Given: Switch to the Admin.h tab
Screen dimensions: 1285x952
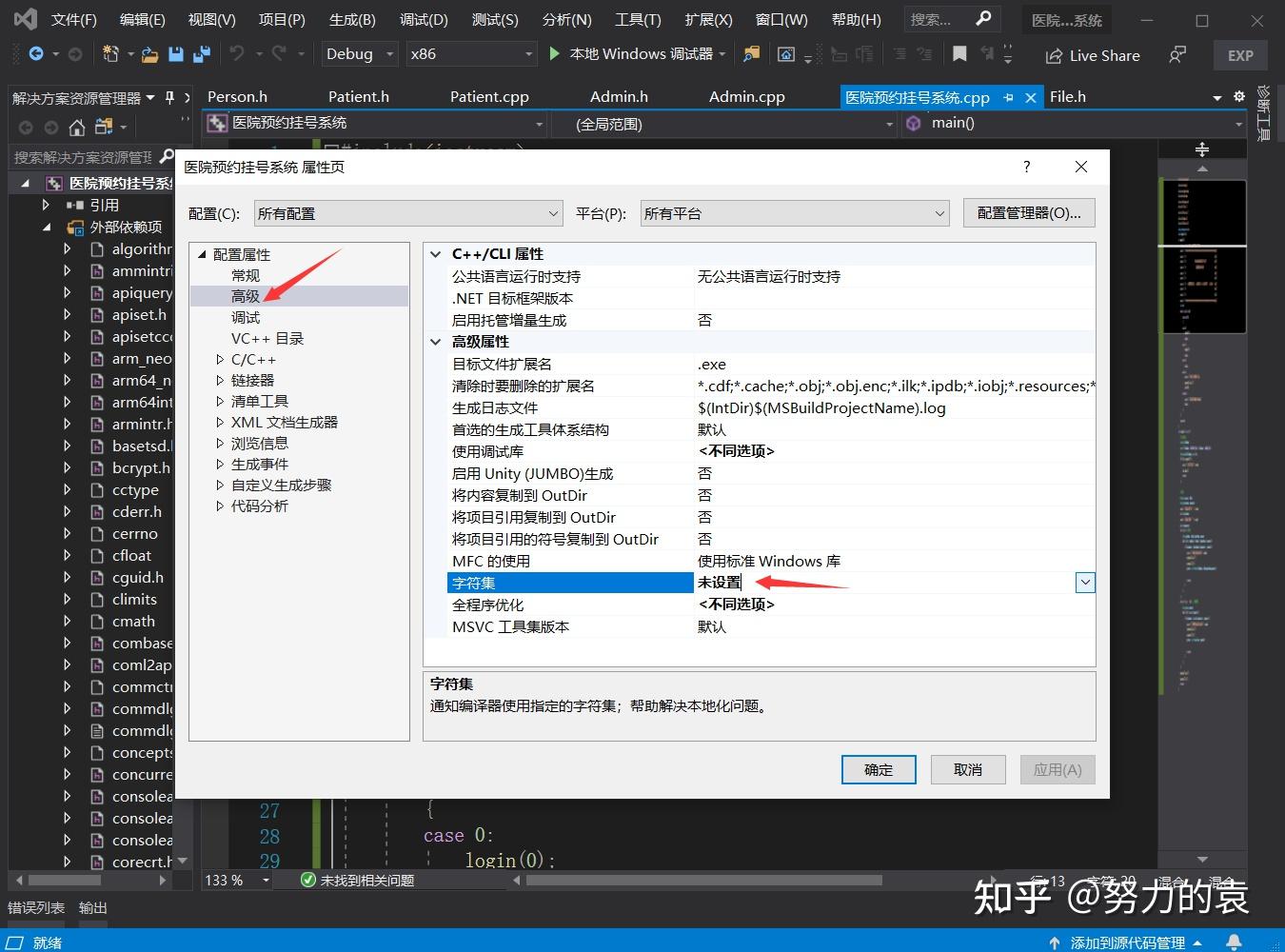Looking at the screenshot, I should tap(619, 97).
